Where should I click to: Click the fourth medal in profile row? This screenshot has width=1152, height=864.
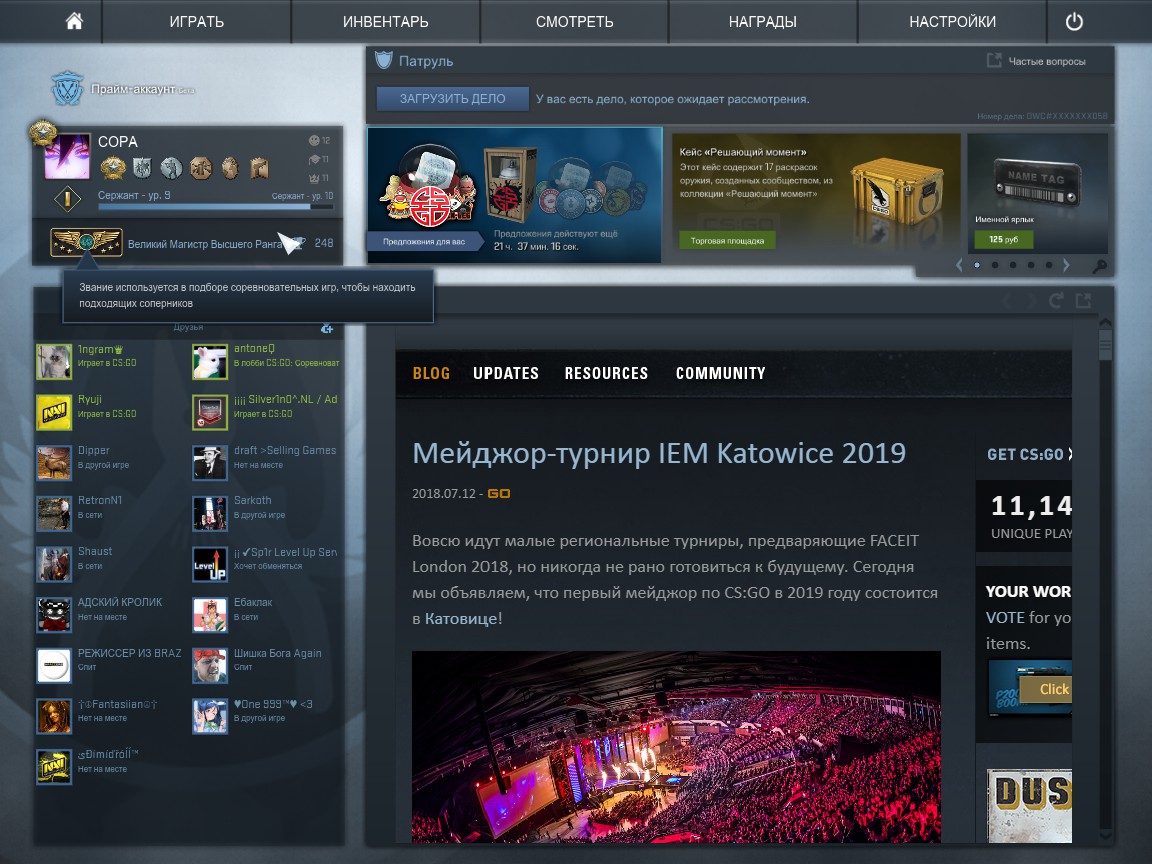(201, 168)
